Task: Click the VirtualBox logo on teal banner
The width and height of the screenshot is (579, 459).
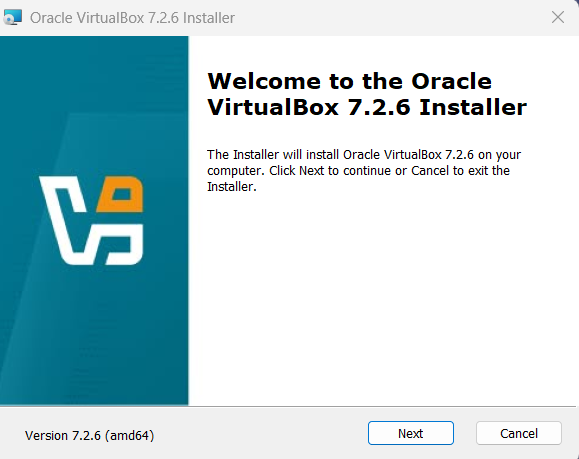Action: 91,220
